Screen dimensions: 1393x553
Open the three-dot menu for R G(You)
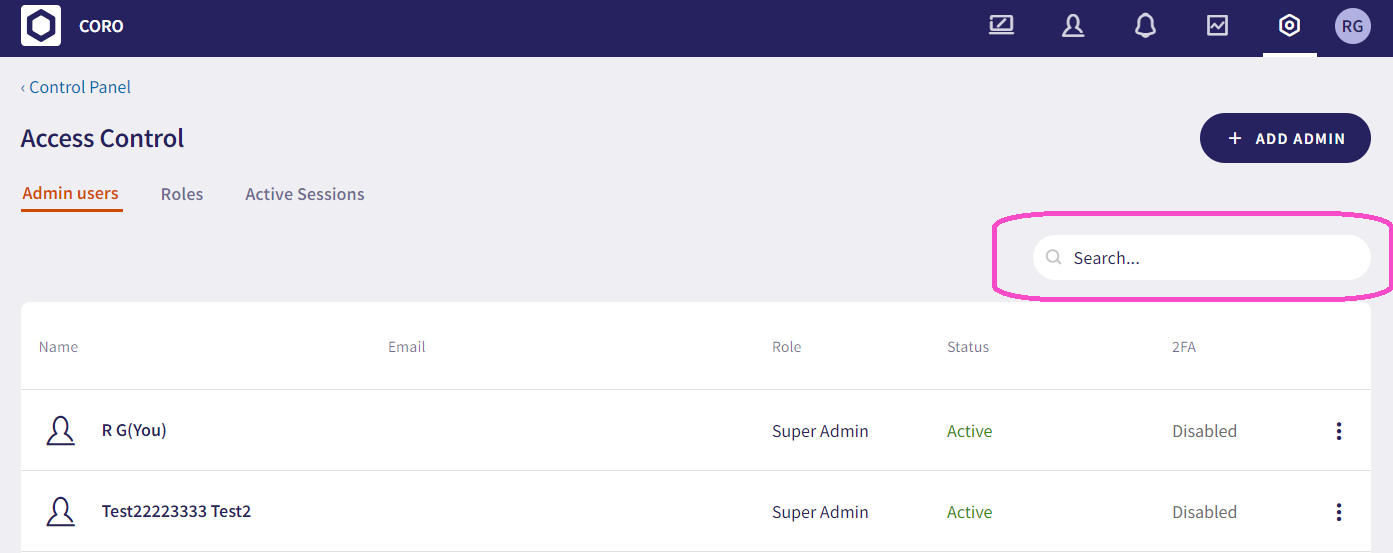(1338, 431)
